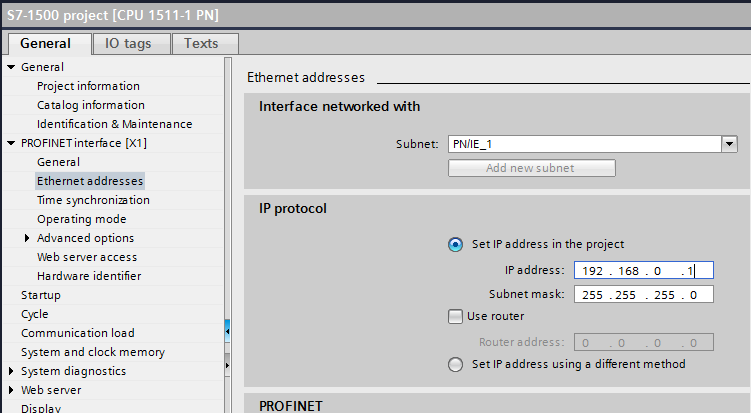The image size is (751, 413).
Task: Collapse the PROFINET interface [X1] node
Action: point(11,143)
